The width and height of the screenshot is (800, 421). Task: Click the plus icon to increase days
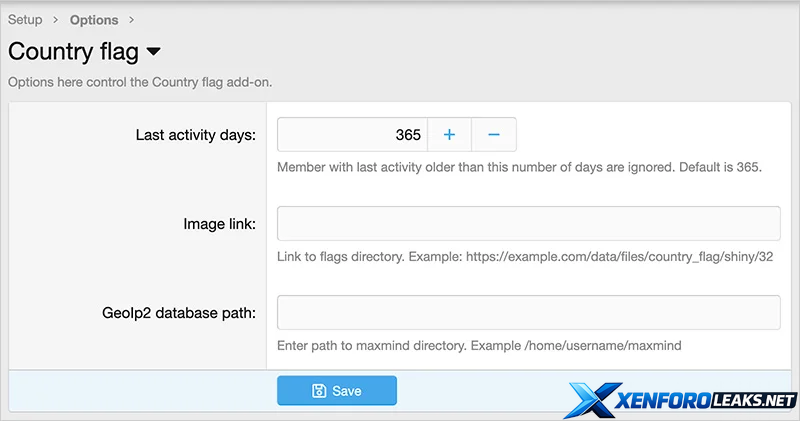(x=449, y=134)
